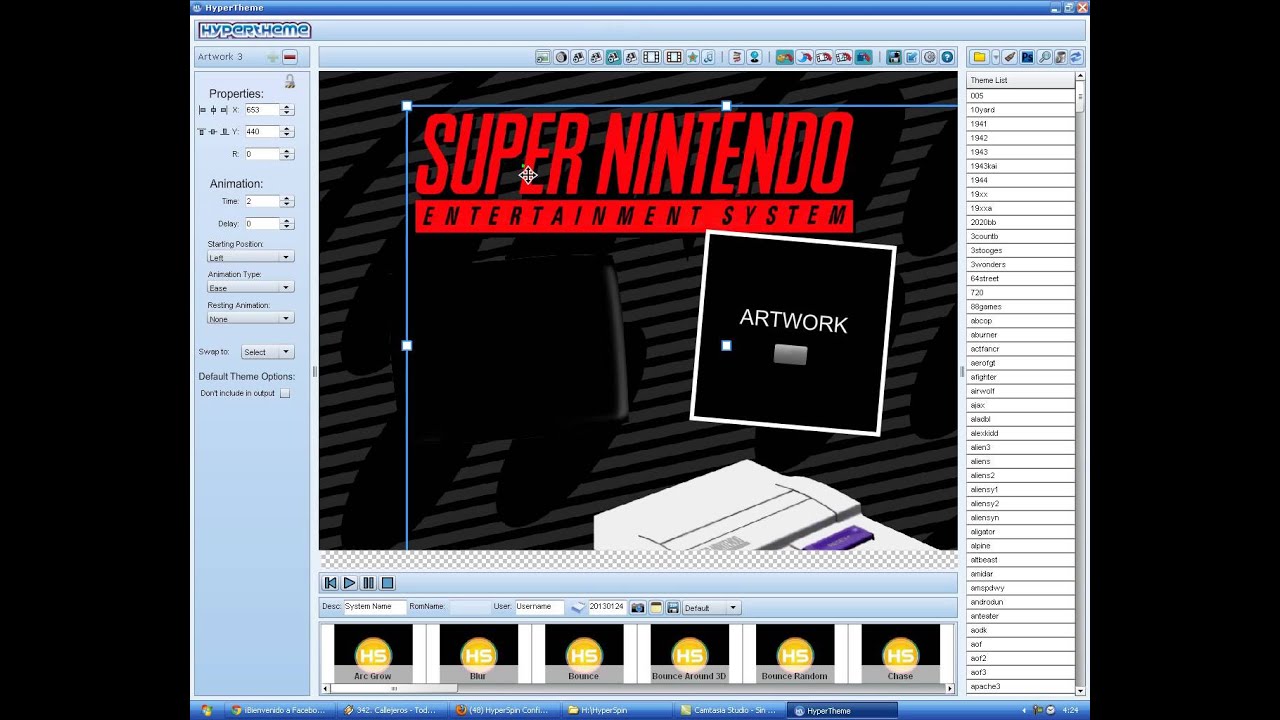Increase the R rotation stepper
1280x720 pixels.
287,151
